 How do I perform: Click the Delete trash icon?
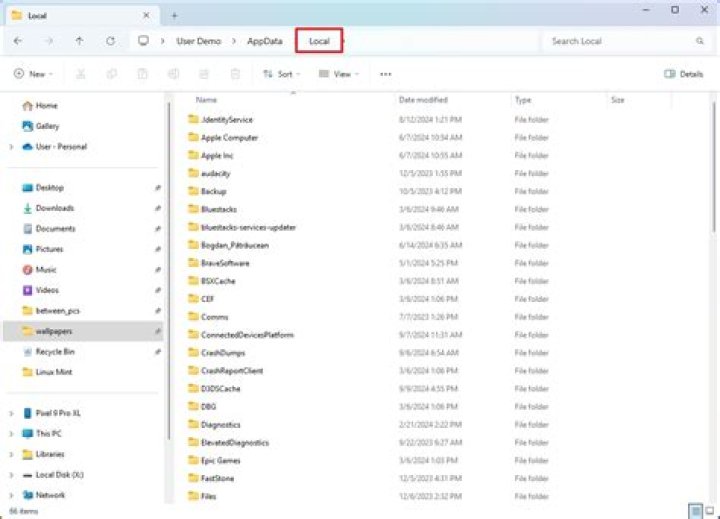(235, 74)
